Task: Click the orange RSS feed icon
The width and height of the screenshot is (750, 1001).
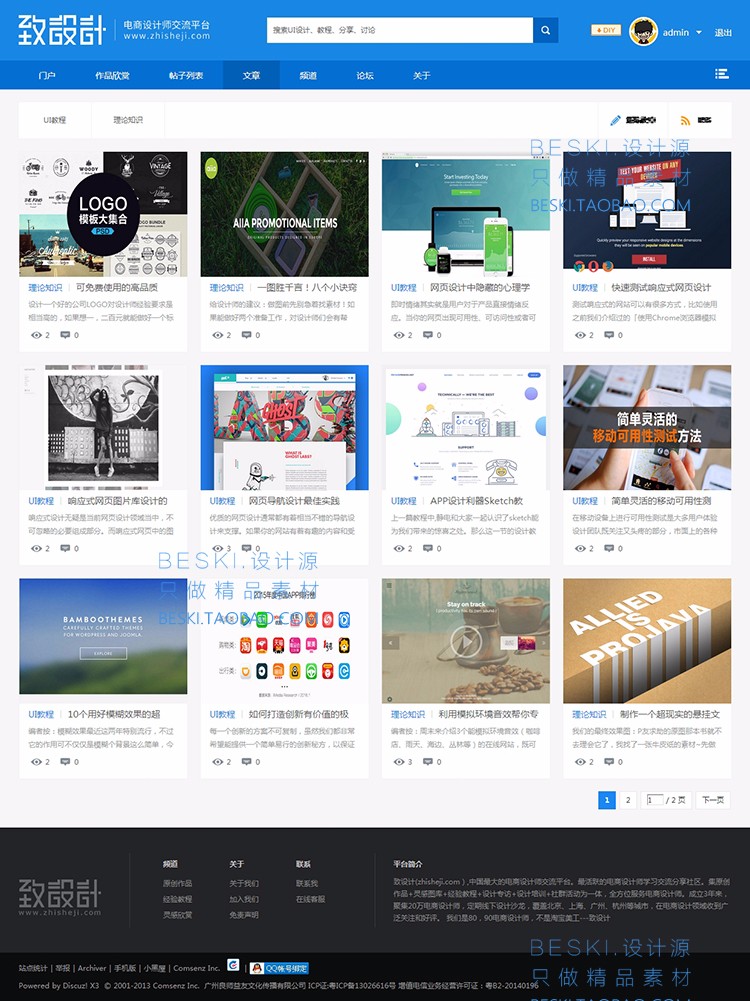Action: (686, 120)
